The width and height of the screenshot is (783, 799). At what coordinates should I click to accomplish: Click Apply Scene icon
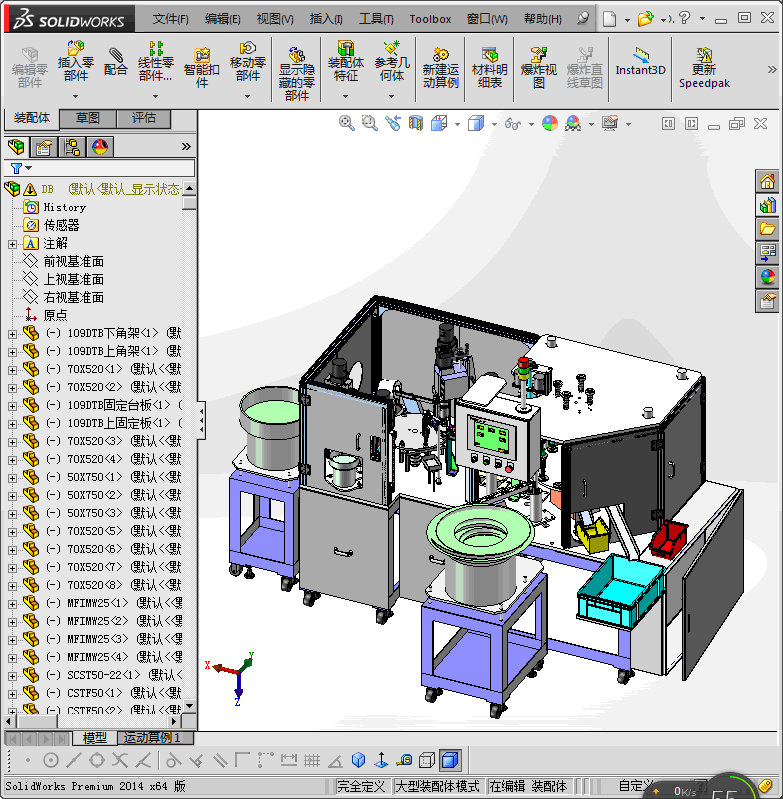coord(573,123)
